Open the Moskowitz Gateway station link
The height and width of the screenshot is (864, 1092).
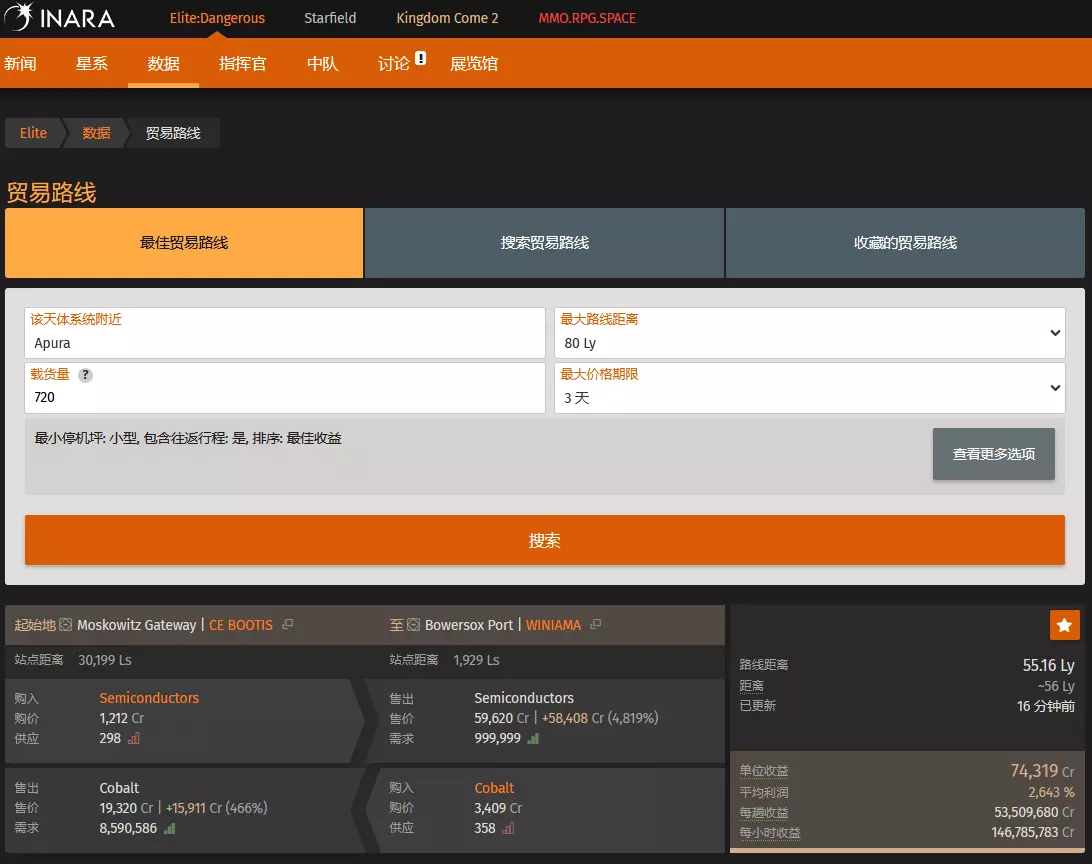tap(136, 625)
